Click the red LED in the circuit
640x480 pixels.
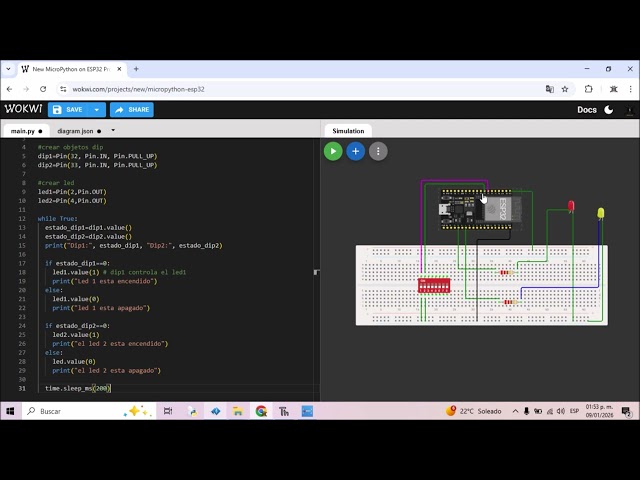(x=571, y=206)
